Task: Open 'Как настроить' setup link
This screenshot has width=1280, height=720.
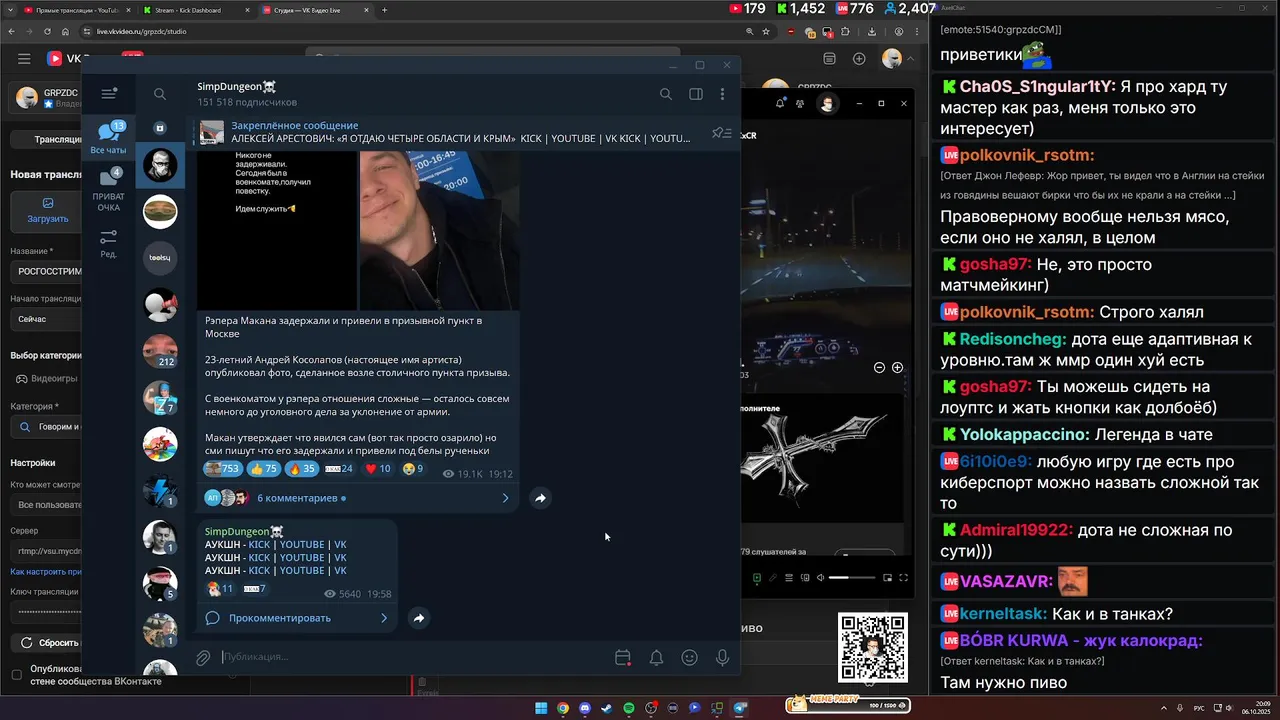Action: (x=46, y=572)
